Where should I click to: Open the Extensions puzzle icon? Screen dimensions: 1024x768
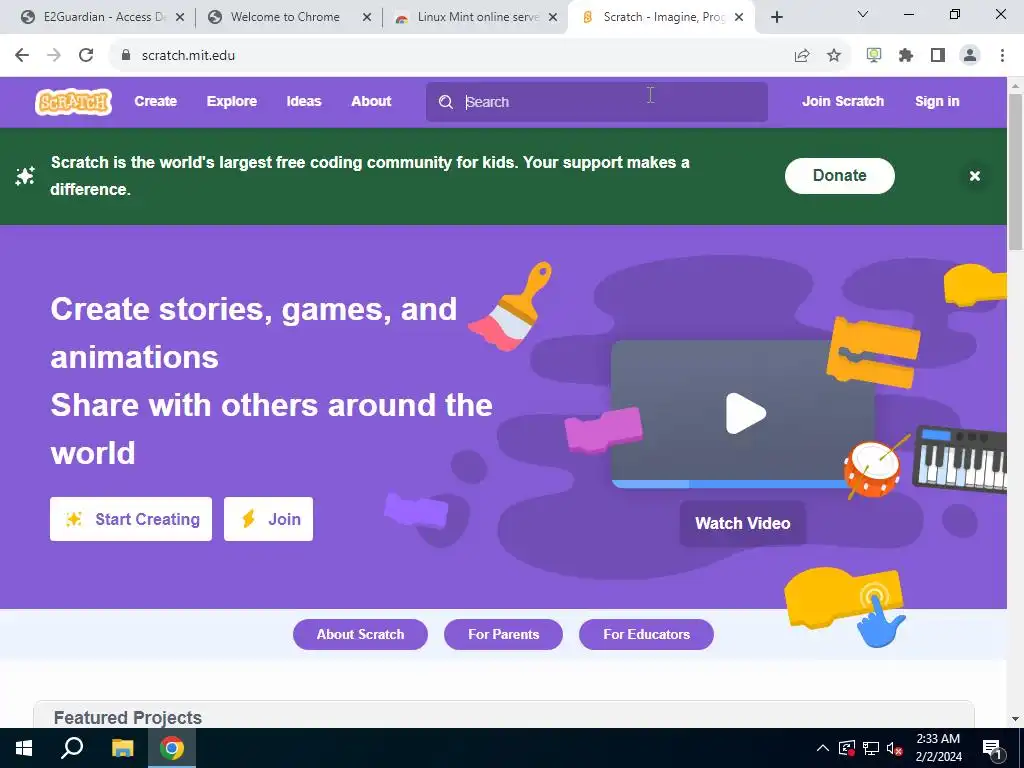click(x=906, y=56)
